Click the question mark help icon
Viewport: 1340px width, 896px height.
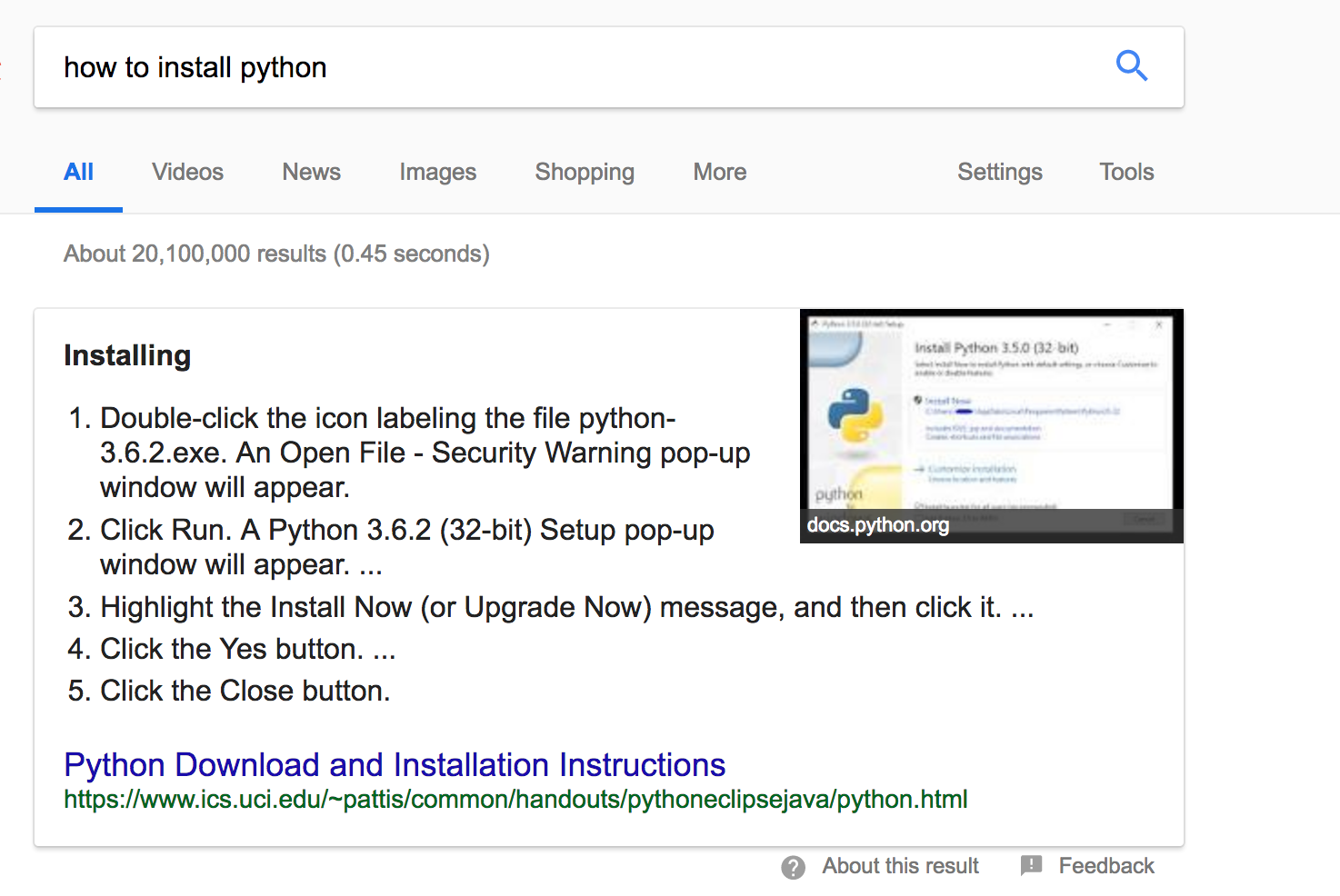click(x=793, y=868)
